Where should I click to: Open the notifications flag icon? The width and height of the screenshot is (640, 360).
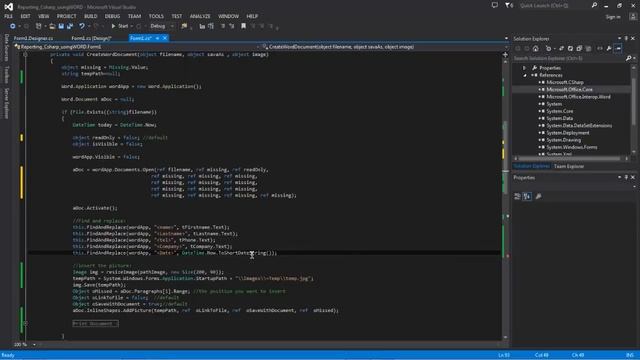509,5
